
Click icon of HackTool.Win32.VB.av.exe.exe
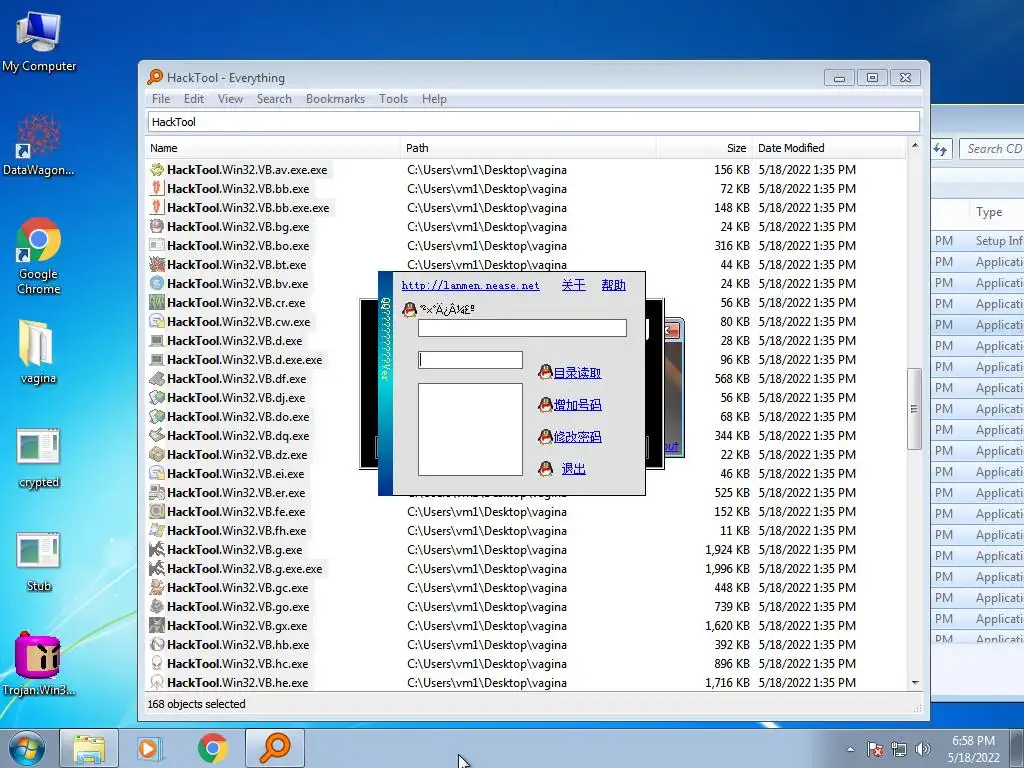157,170
